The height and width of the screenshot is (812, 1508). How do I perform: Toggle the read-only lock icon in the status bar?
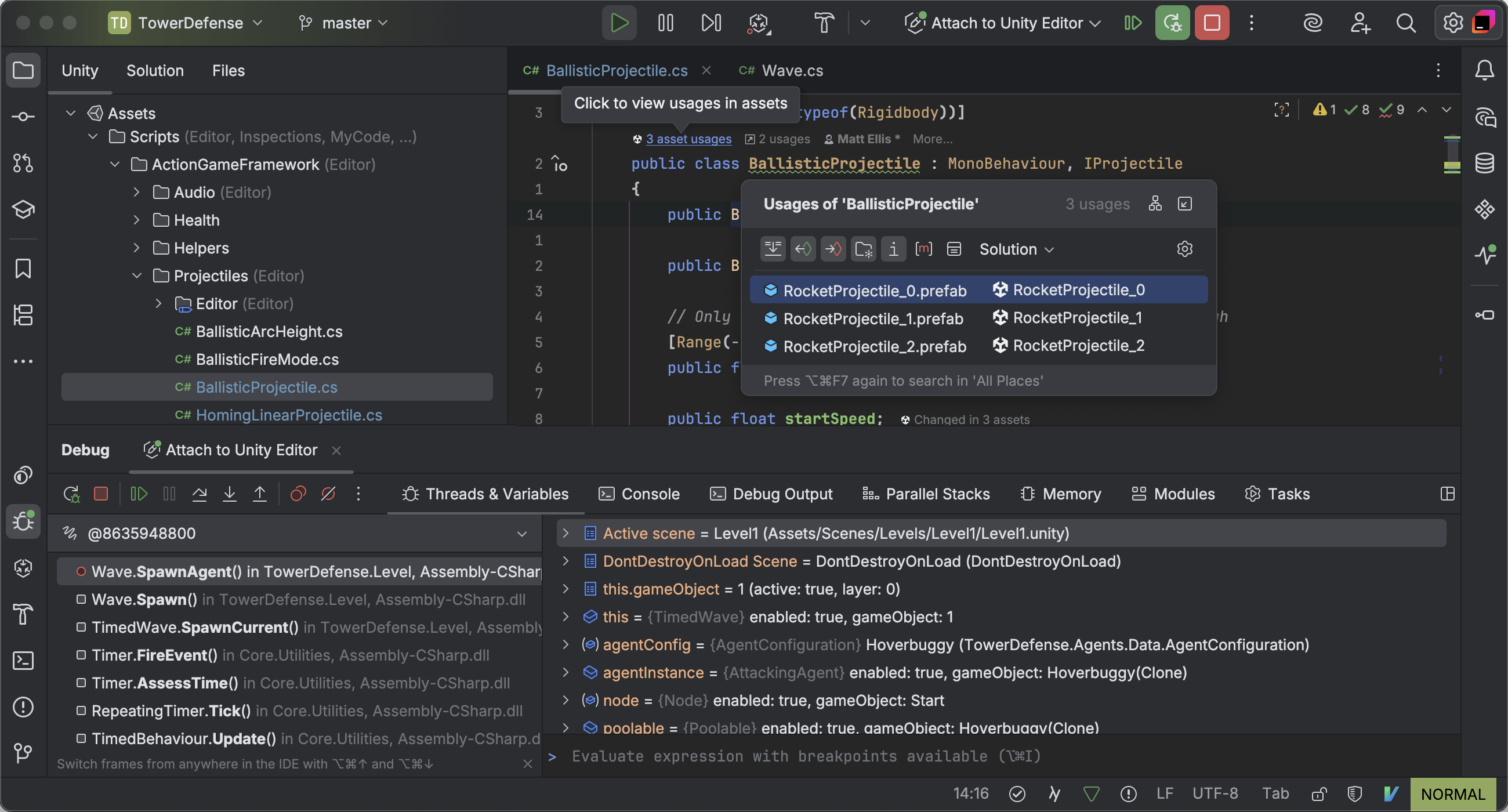click(1319, 793)
